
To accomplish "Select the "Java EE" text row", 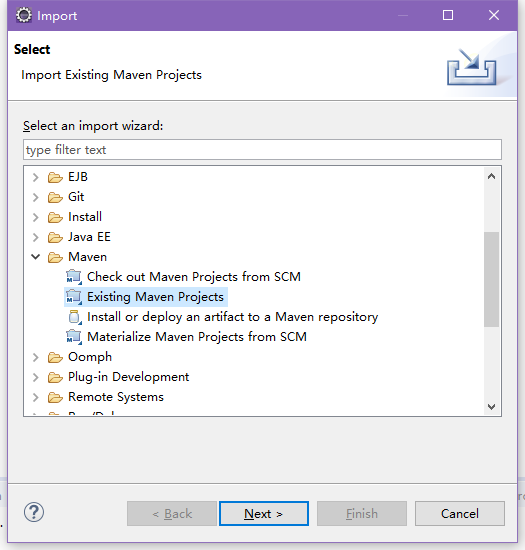I will [89, 237].
